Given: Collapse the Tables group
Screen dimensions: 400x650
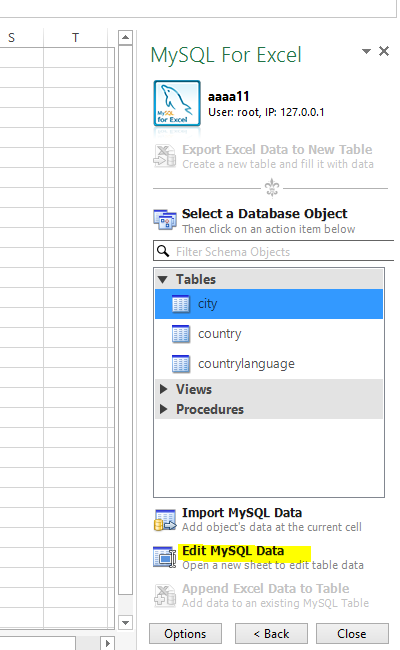Looking at the screenshot, I should pos(163,279).
